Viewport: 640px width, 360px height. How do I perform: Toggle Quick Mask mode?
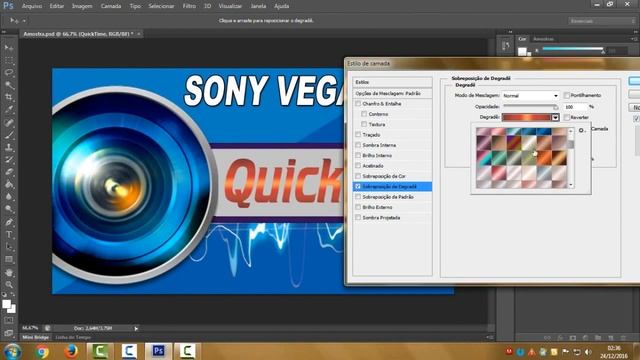pyautogui.click(x=9, y=321)
